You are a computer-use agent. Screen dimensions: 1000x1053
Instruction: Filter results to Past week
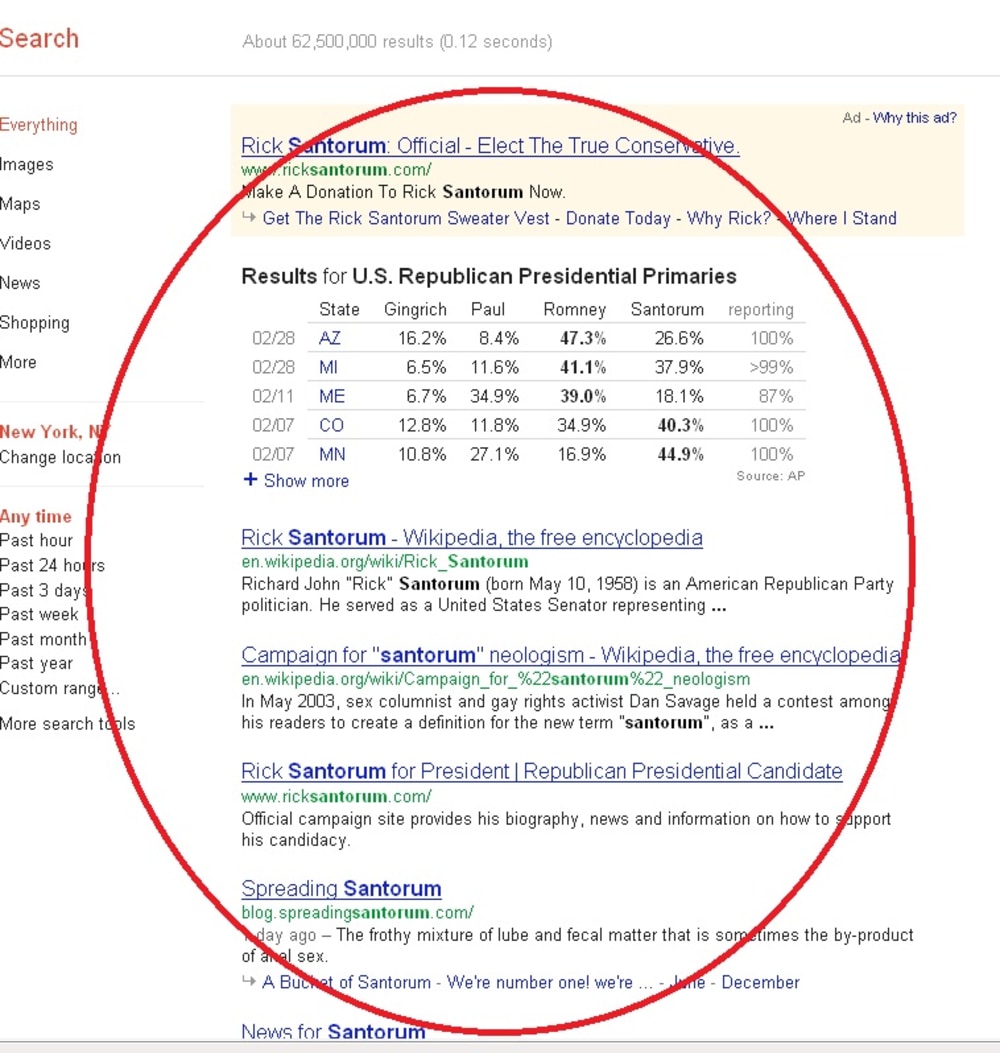coord(39,614)
